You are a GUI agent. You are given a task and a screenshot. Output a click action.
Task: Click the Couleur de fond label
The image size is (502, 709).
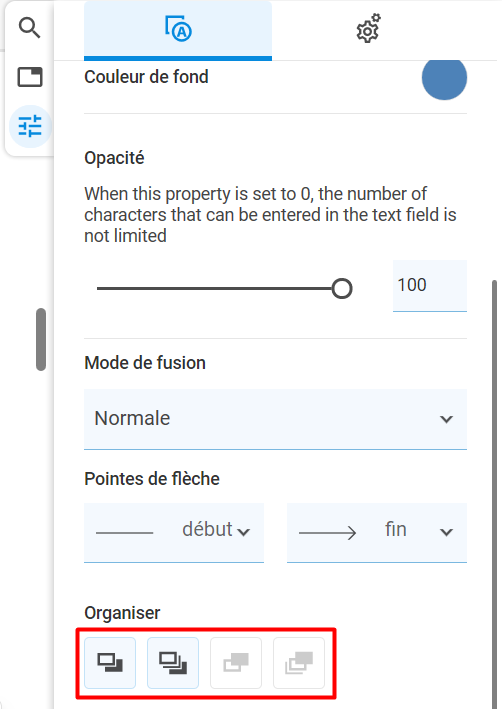pyautogui.click(x=146, y=77)
